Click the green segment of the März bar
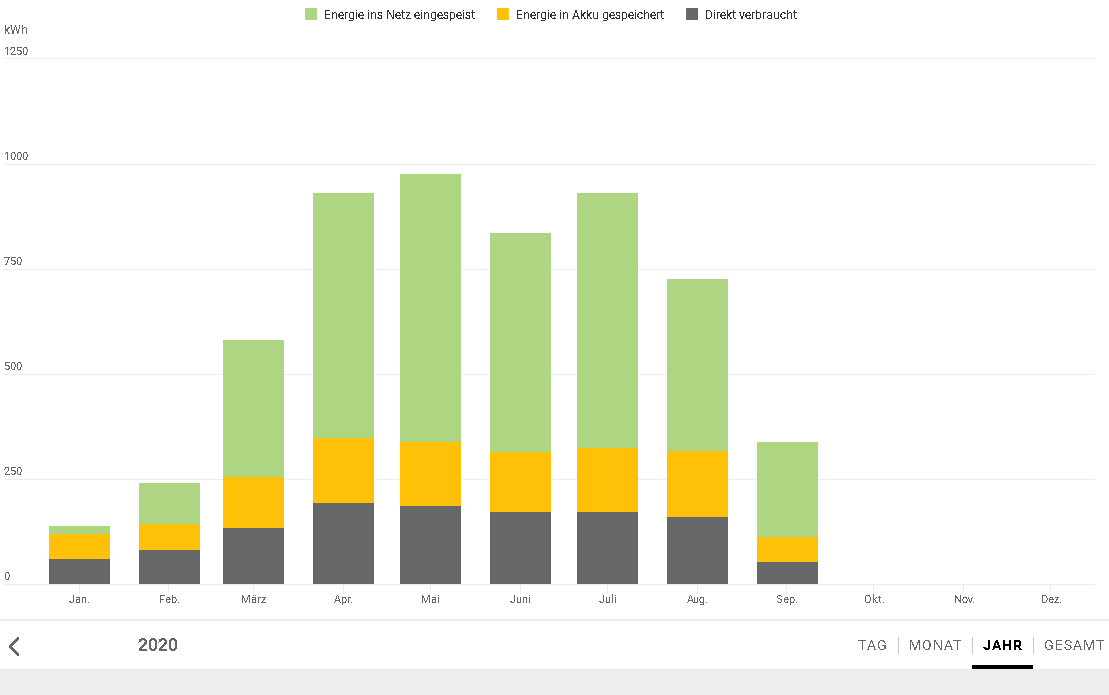 click(x=253, y=409)
